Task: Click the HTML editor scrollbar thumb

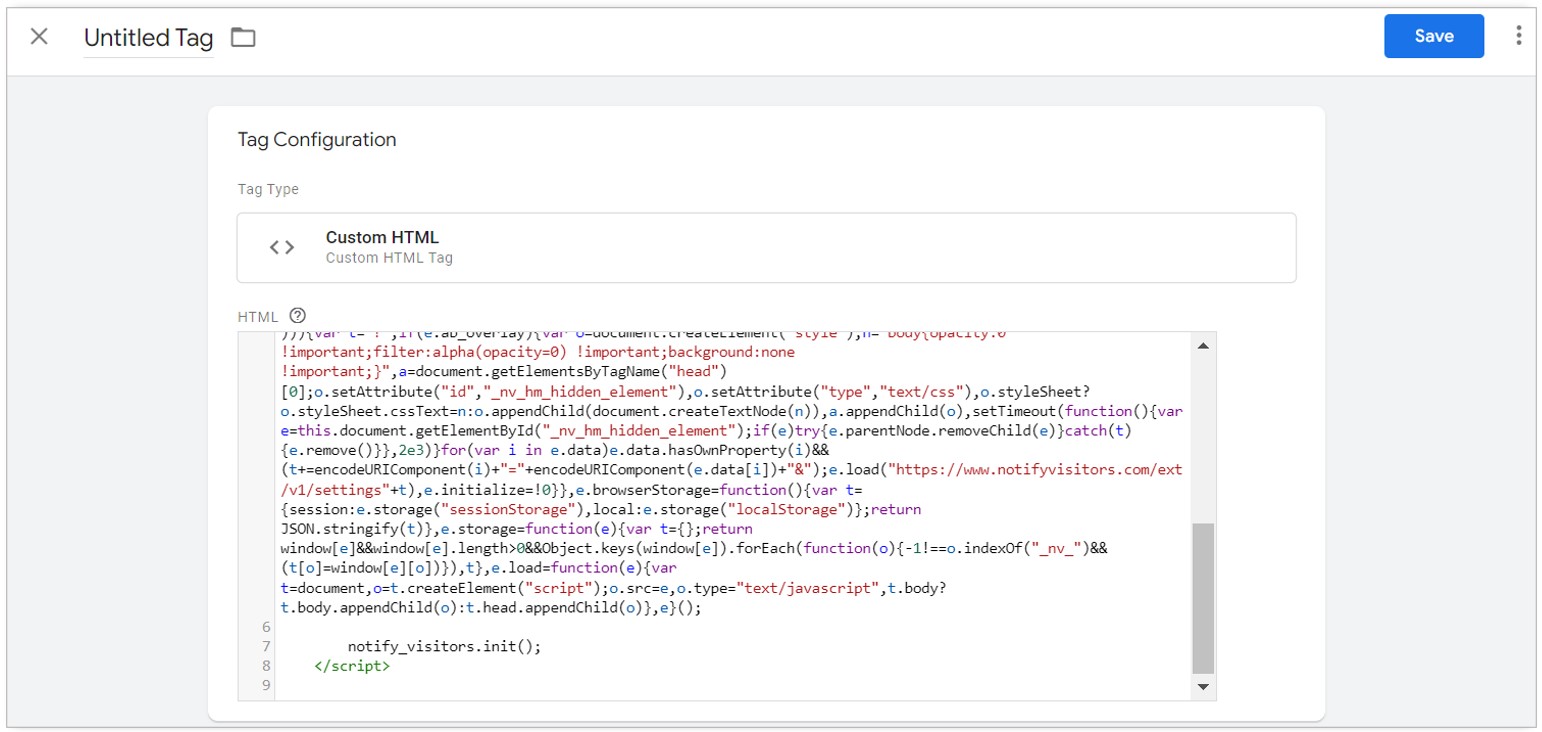Action: [x=1203, y=597]
